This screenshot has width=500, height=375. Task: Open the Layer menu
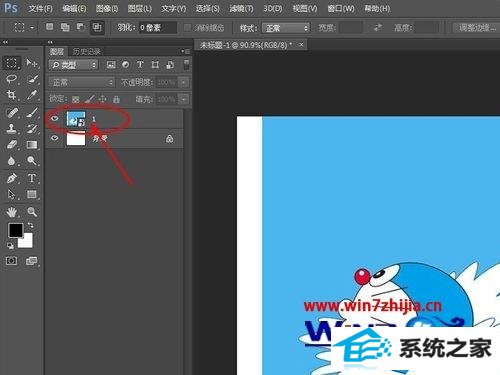140,8
